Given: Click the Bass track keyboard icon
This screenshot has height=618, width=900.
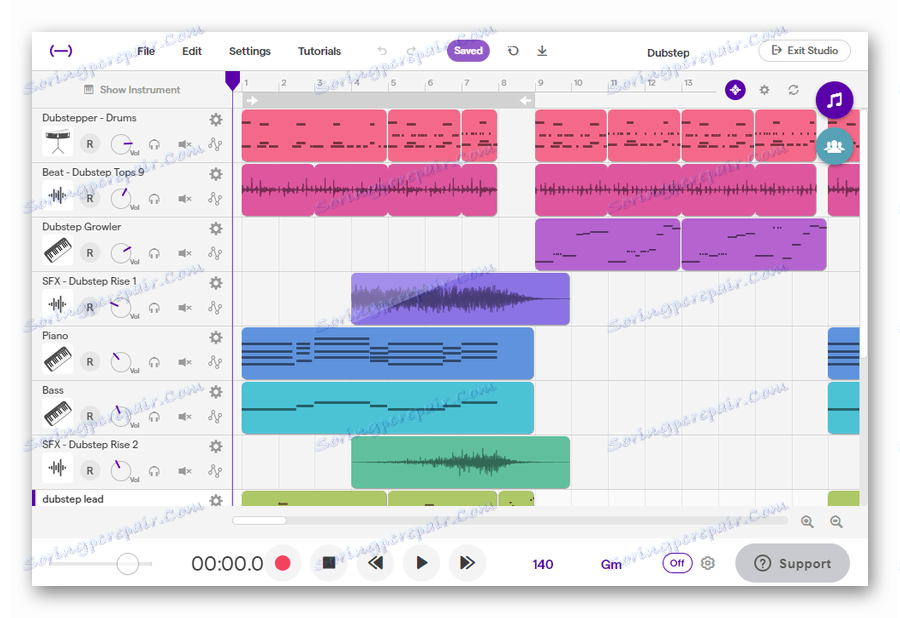Looking at the screenshot, I should [57, 414].
